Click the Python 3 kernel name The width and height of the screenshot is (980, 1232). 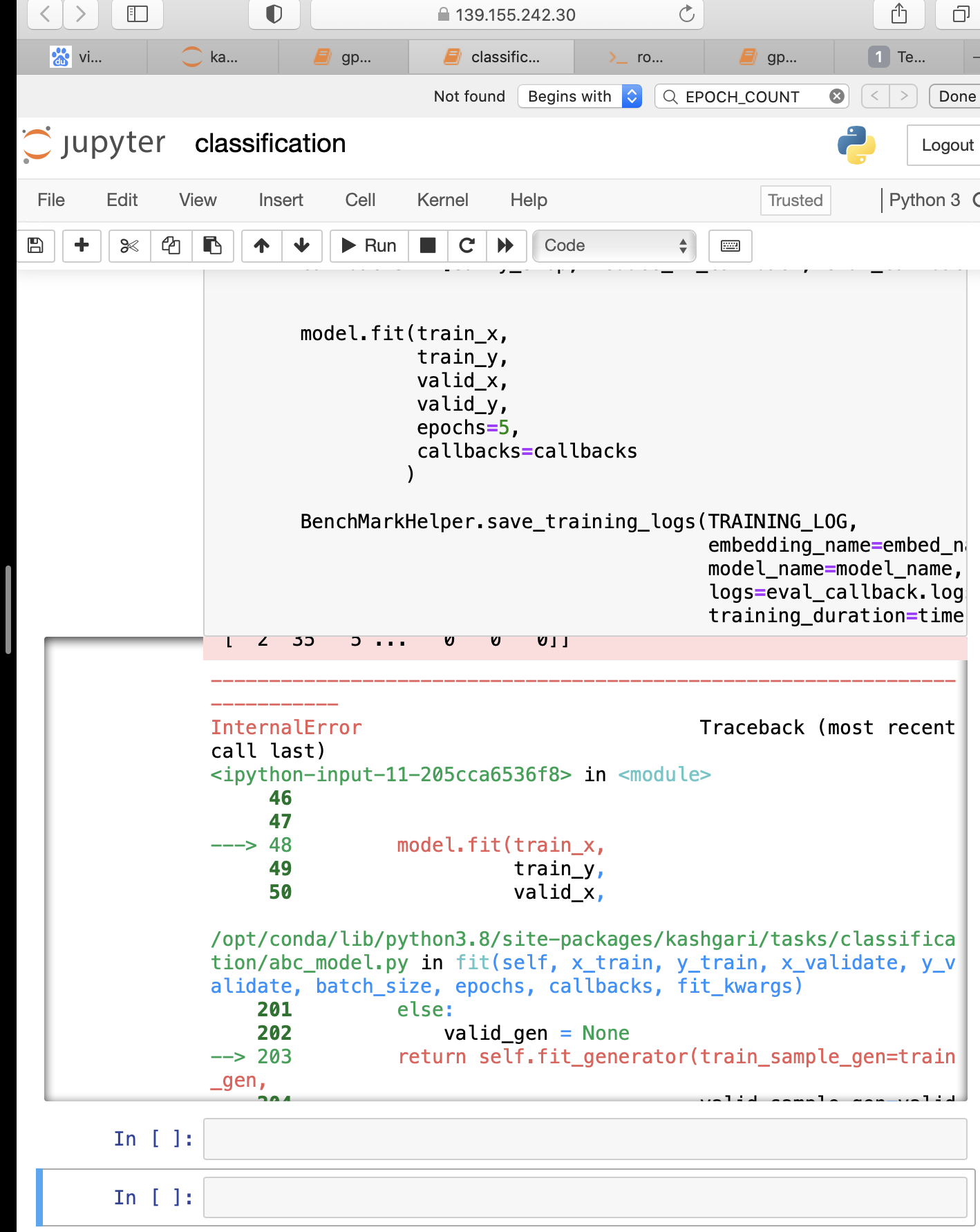(924, 200)
